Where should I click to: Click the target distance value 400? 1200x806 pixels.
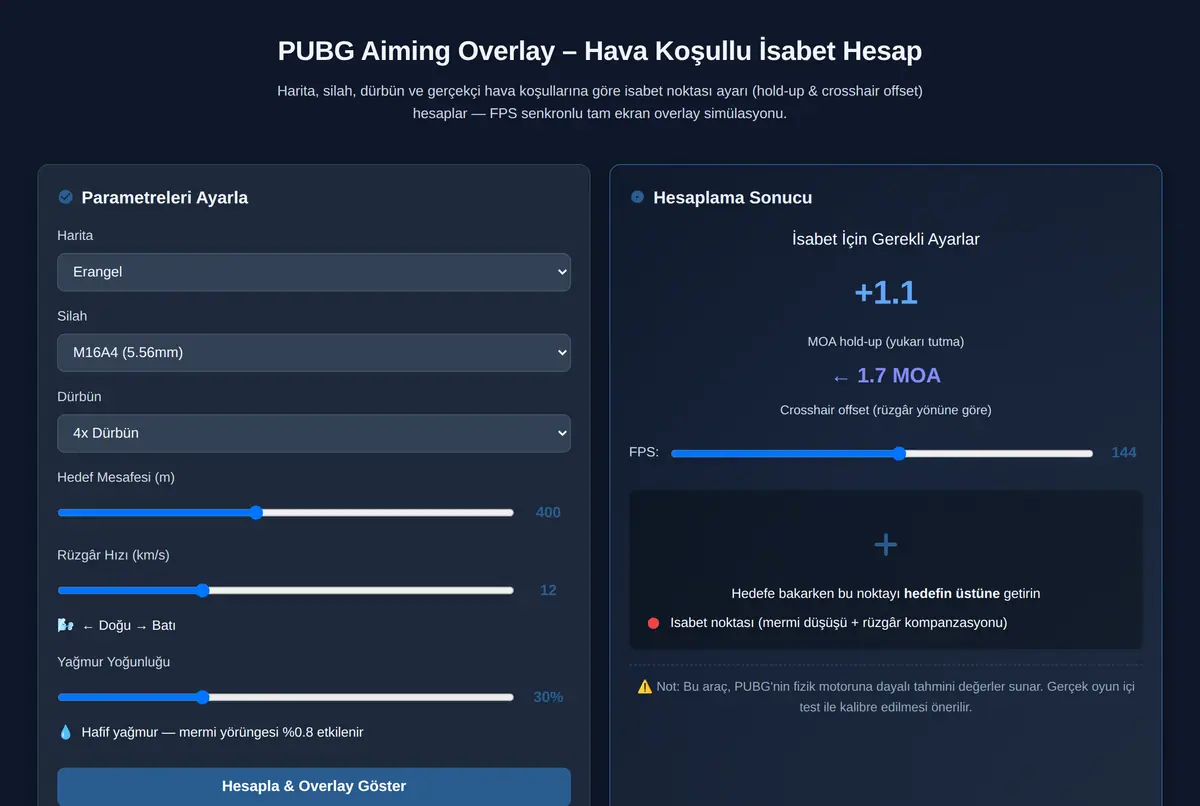548,512
